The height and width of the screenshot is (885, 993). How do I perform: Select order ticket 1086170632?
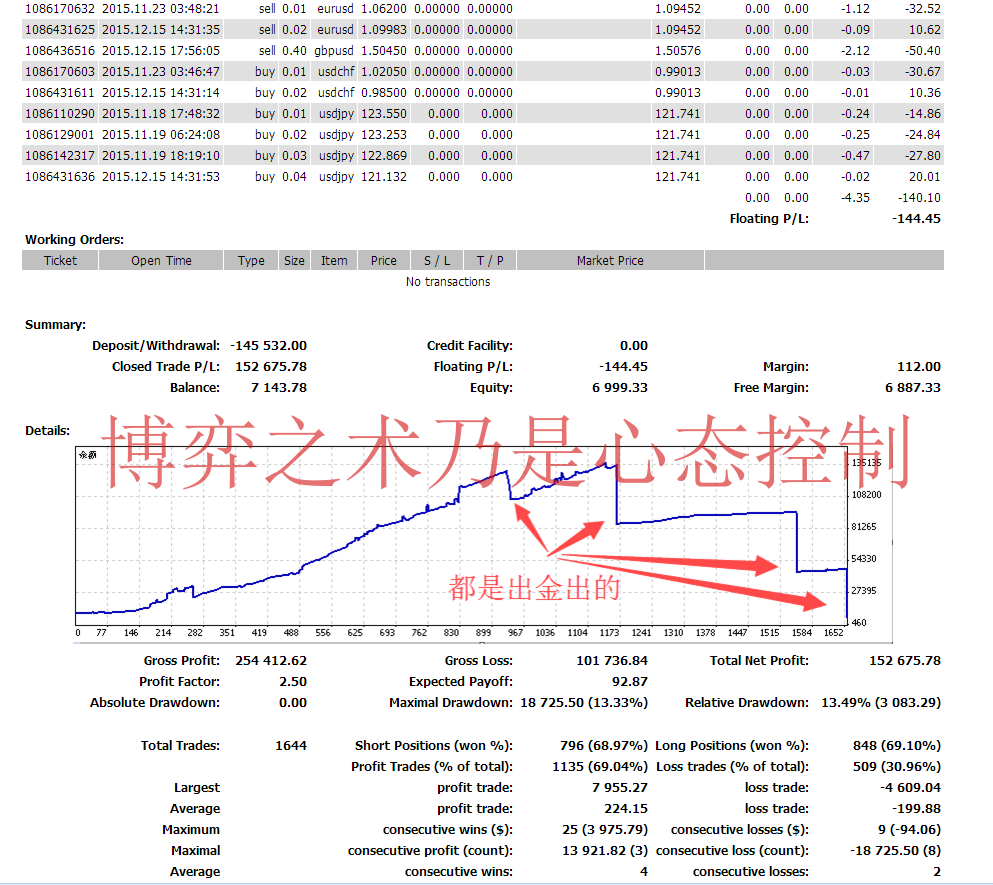tap(59, 8)
